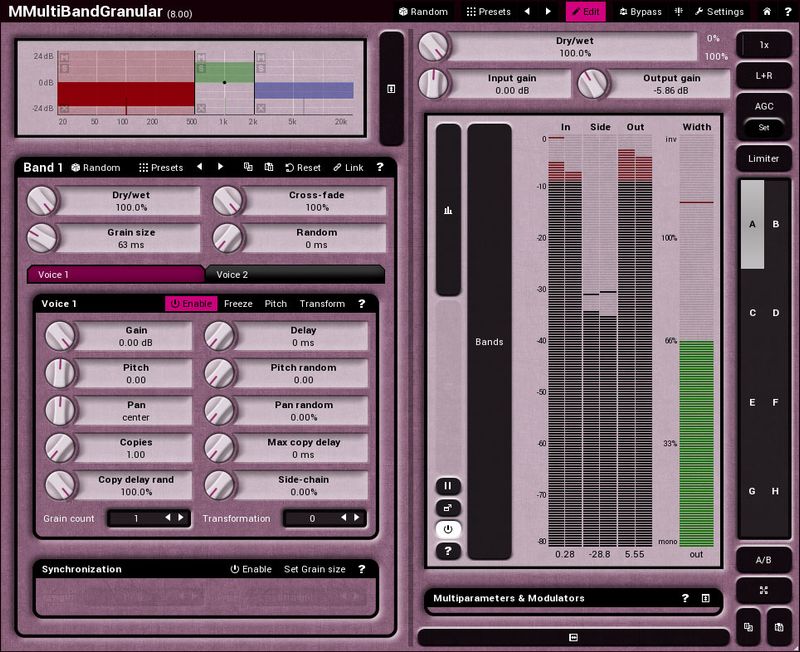Screen dimensions: 800x652
Task: Open global help question mark in top bar
Action: click(788, 11)
